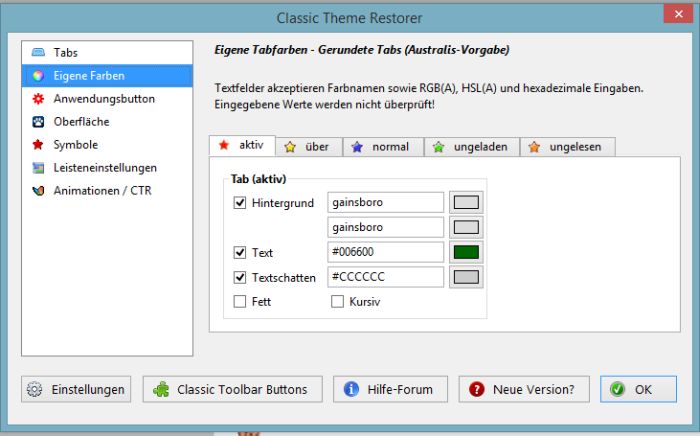Screen dimensions: 700x436
Task: Click the Tabs icon in sidebar
Action: click(x=38, y=52)
